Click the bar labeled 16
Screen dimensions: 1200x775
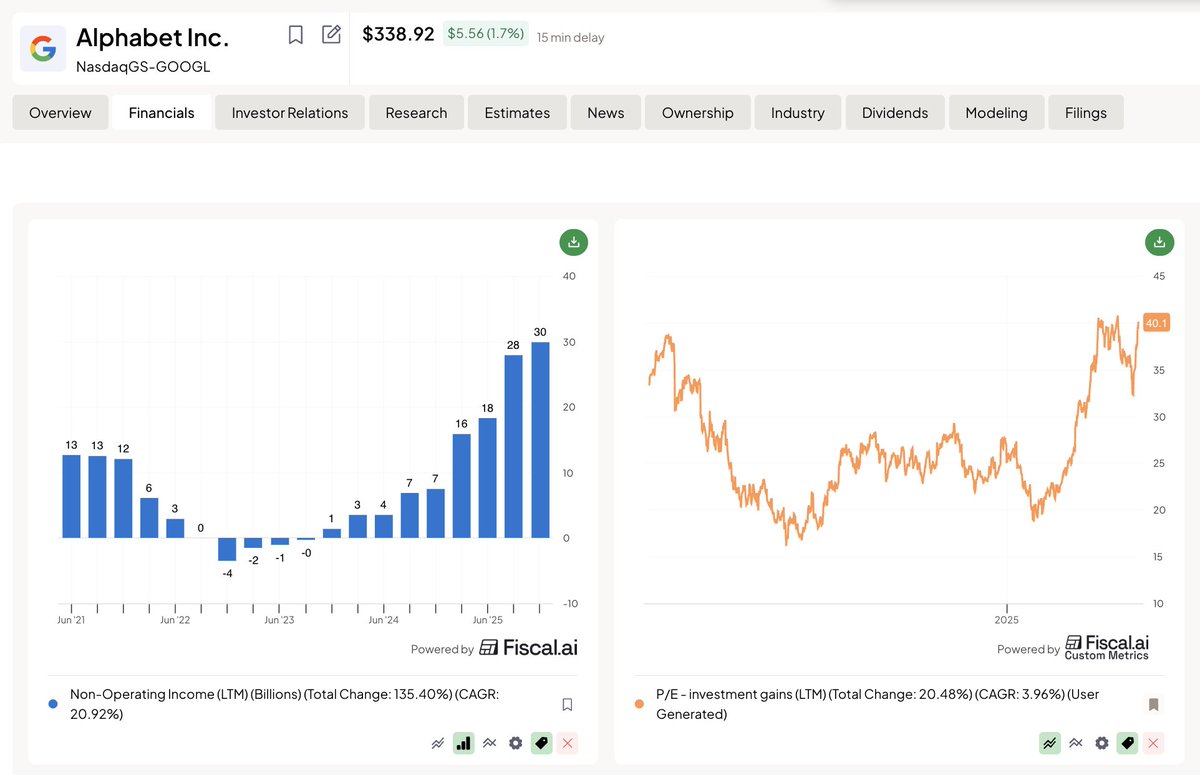pos(462,486)
